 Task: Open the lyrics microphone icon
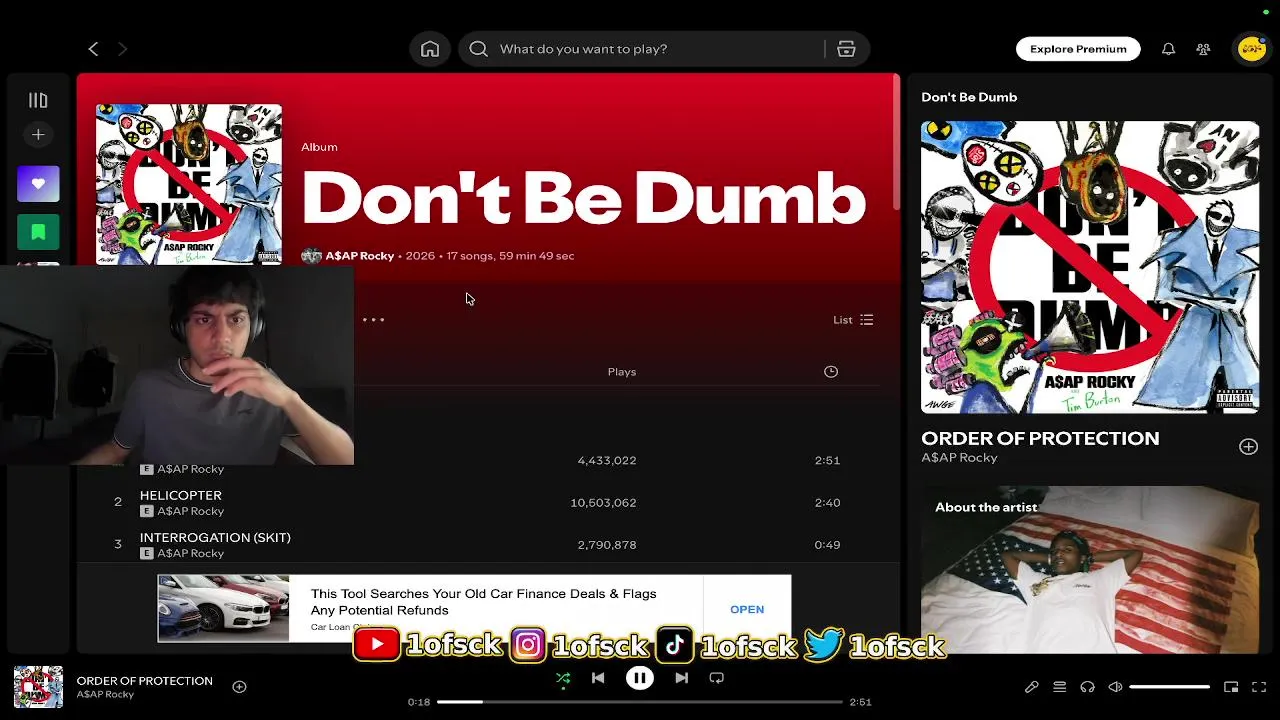coord(1032,687)
